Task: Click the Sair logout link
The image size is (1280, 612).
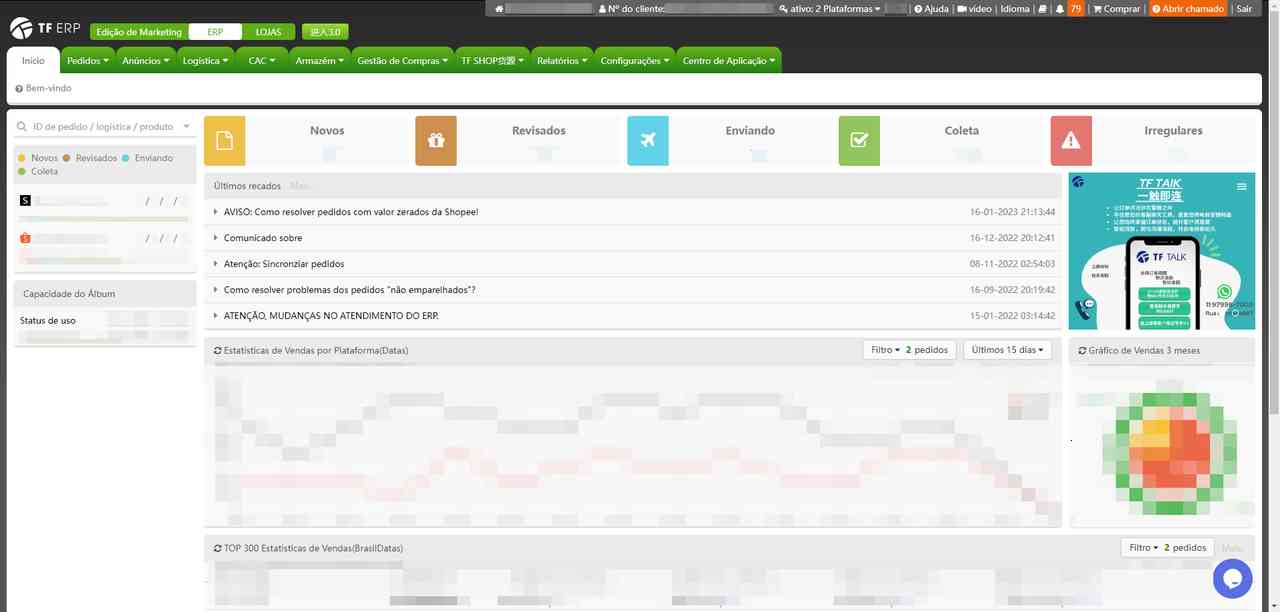Action: (1244, 9)
